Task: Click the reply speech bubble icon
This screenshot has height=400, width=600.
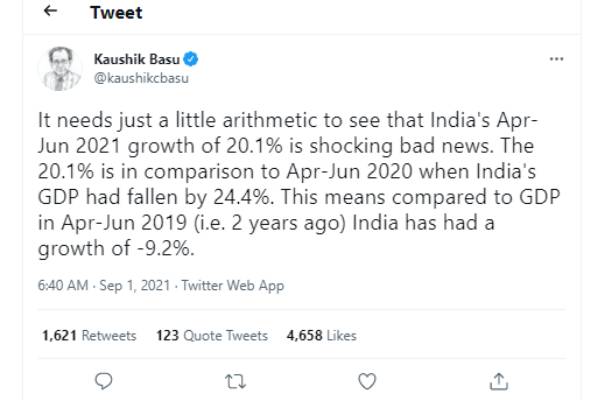Action: (105, 380)
